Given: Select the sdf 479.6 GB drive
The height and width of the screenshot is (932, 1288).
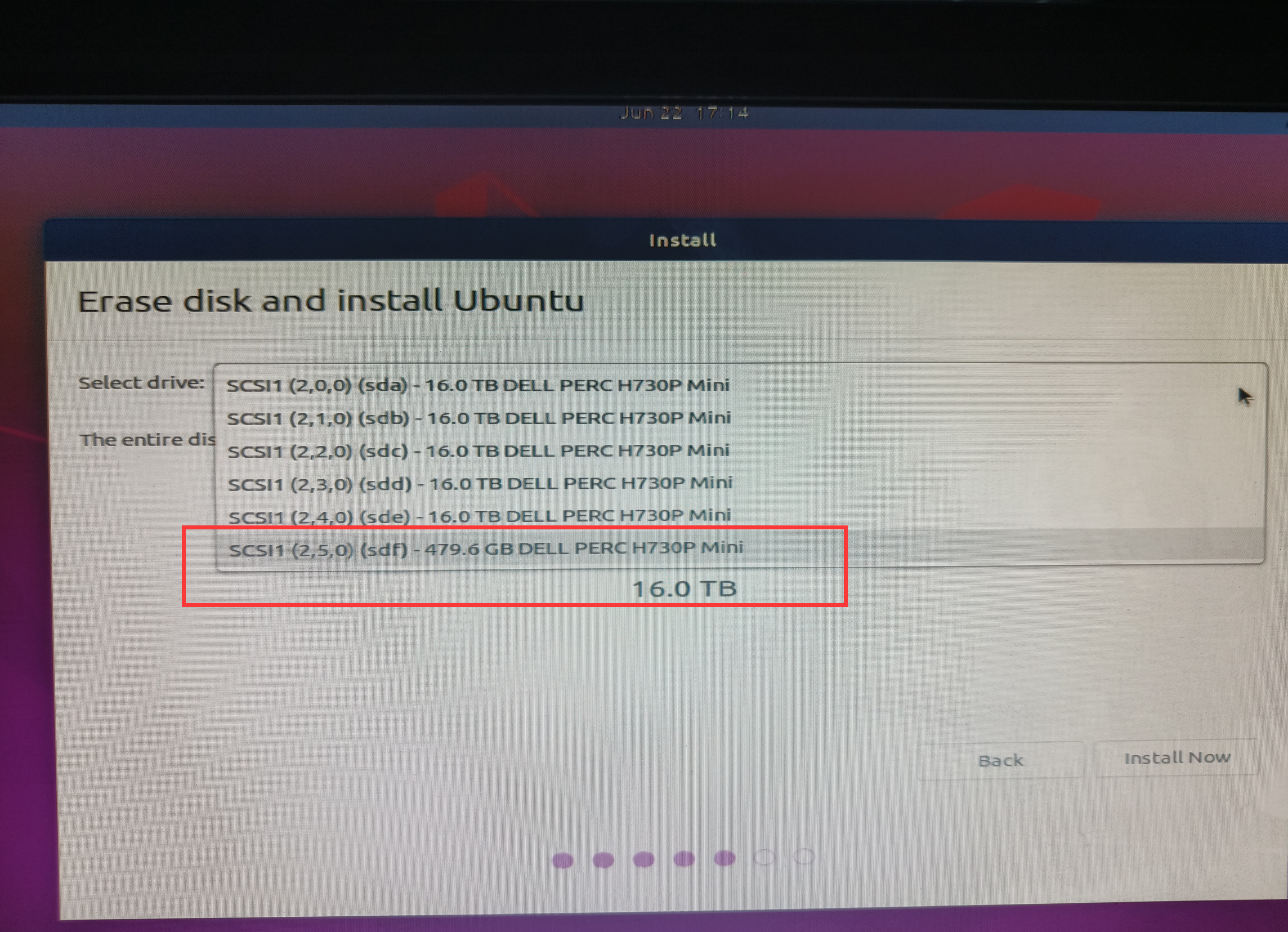Looking at the screenshot, I should 740,547.
